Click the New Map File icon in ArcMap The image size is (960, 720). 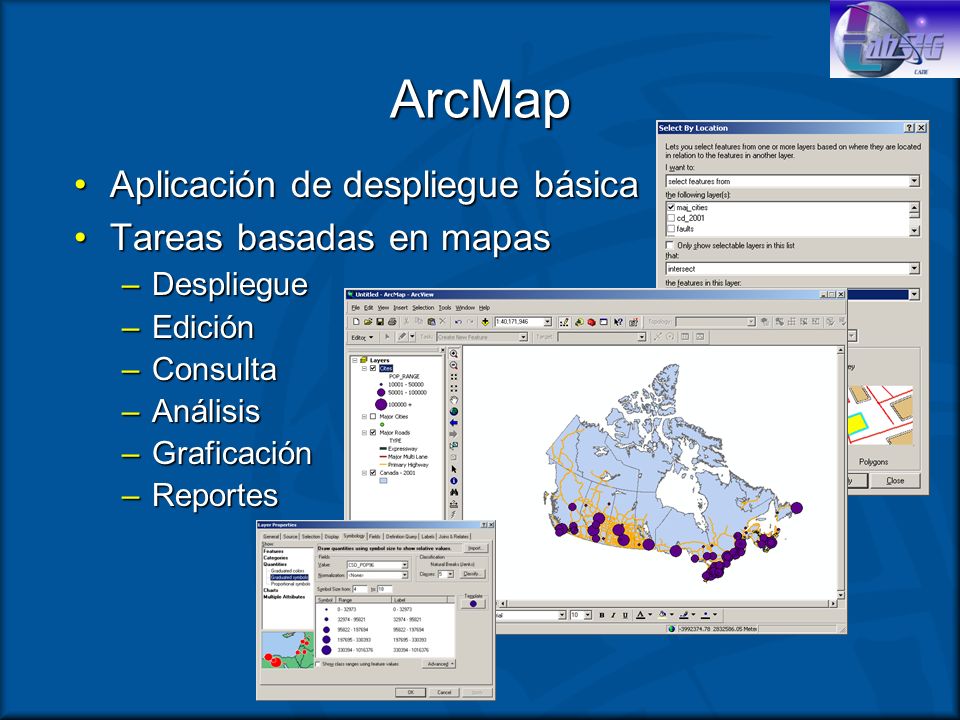tap(356, 321)
